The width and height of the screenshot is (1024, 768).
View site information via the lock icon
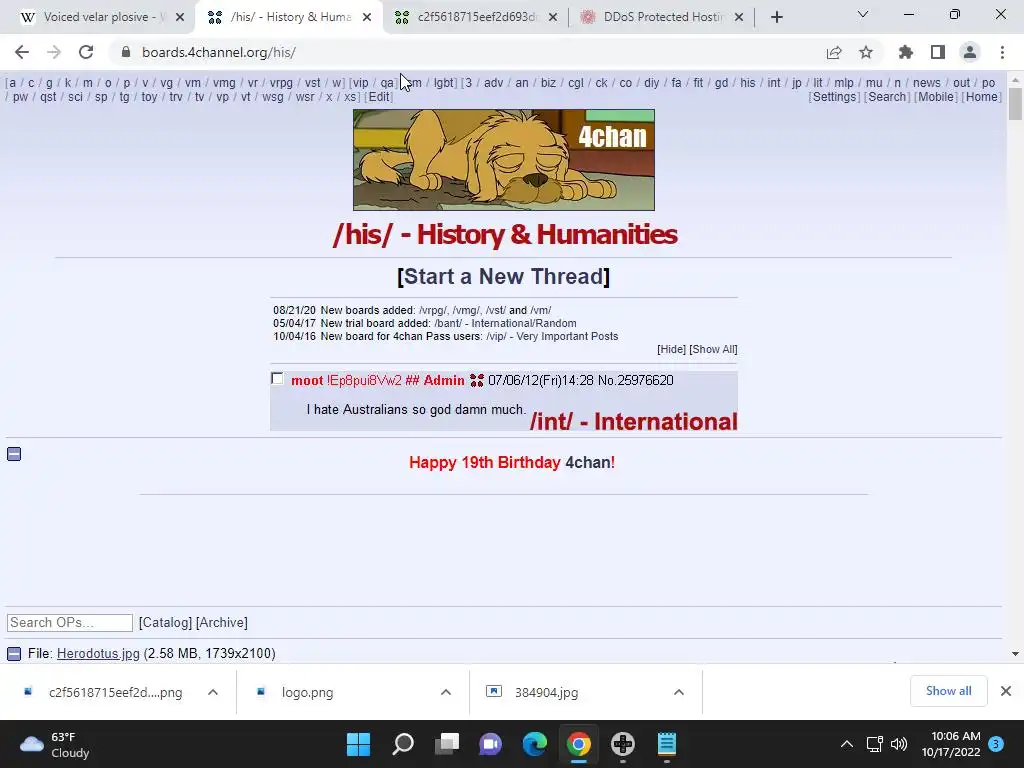tap(126, 52)
